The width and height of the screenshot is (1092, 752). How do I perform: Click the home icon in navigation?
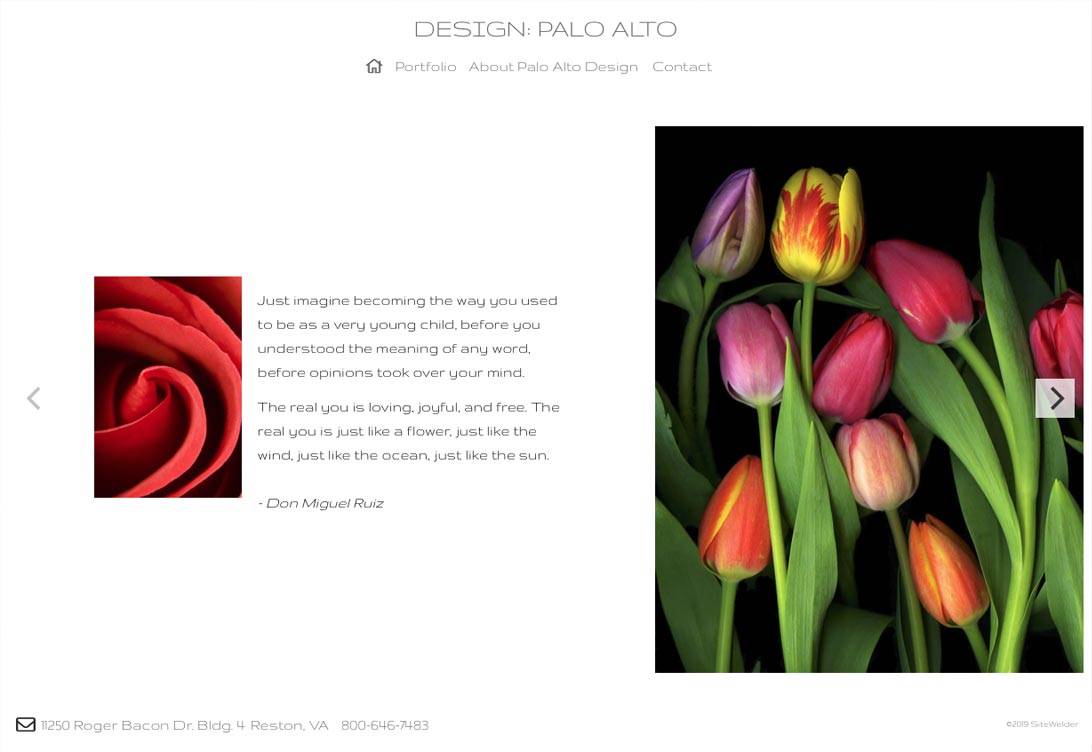pos(374,66)
